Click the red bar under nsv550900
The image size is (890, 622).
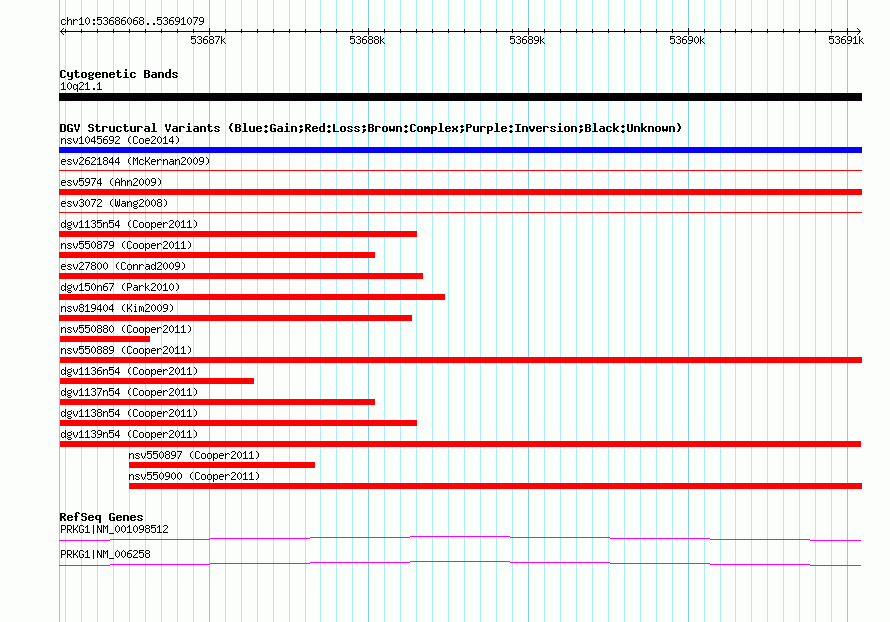[496, 486]
